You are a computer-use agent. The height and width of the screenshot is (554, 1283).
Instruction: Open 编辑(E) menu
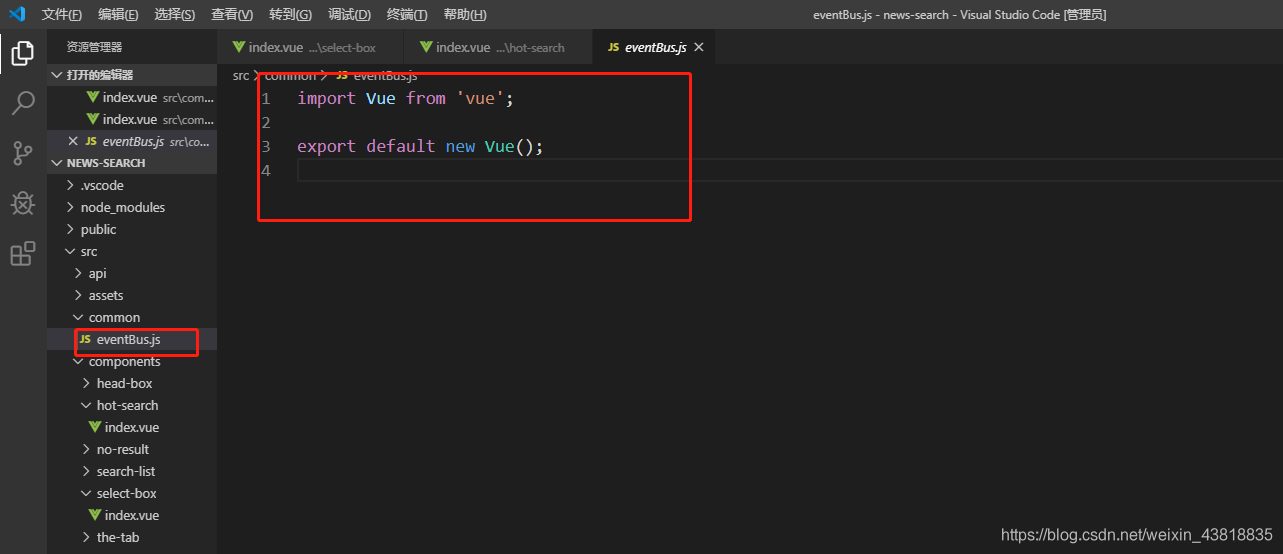point(119,15)
